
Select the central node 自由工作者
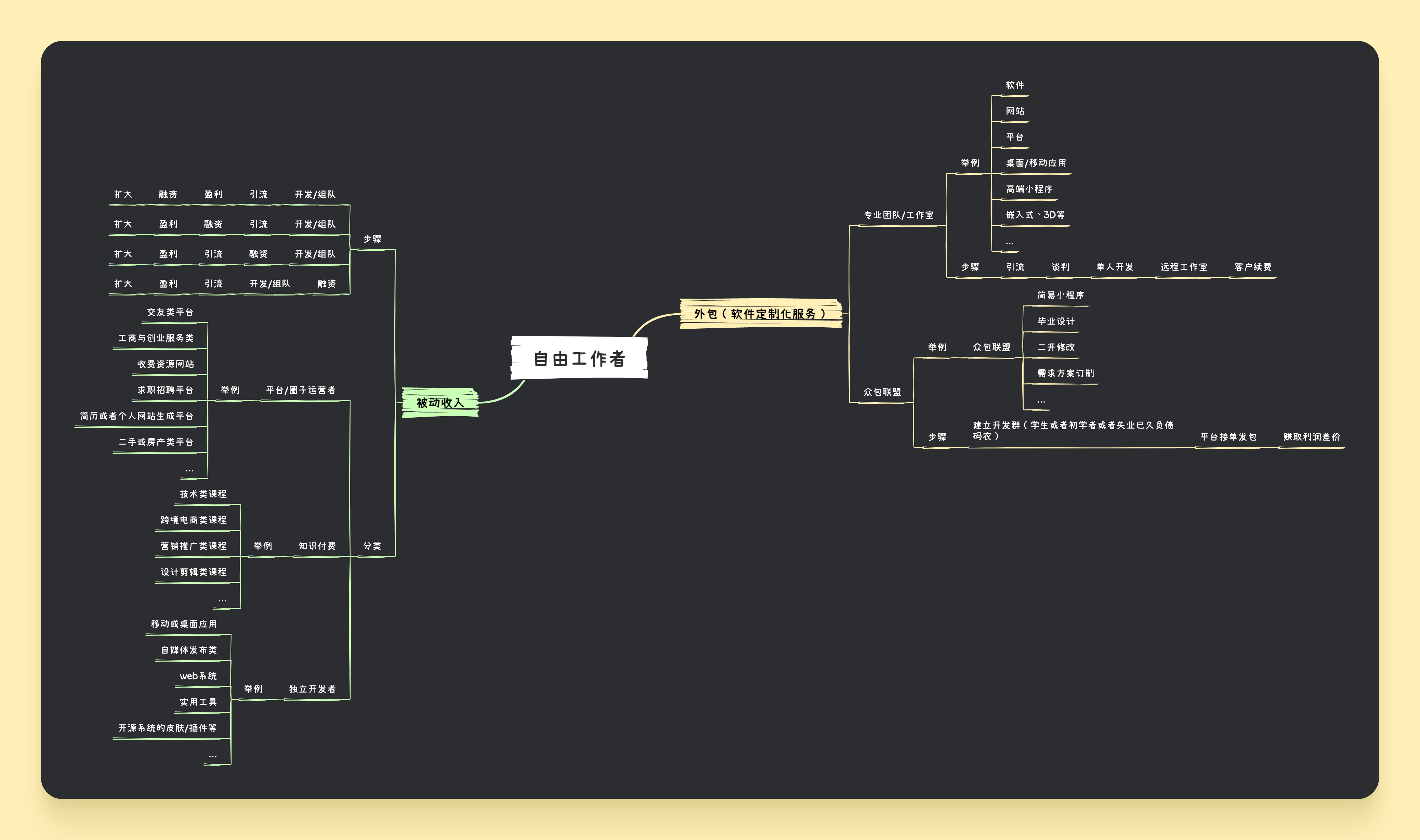click(x=579, y=358)
